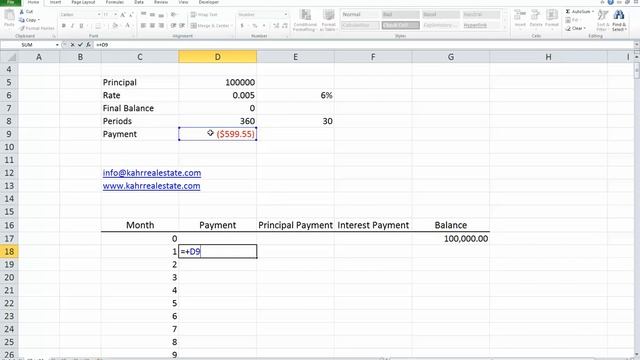
Task: Switch to the Developer tab
Action: point(209,2)
